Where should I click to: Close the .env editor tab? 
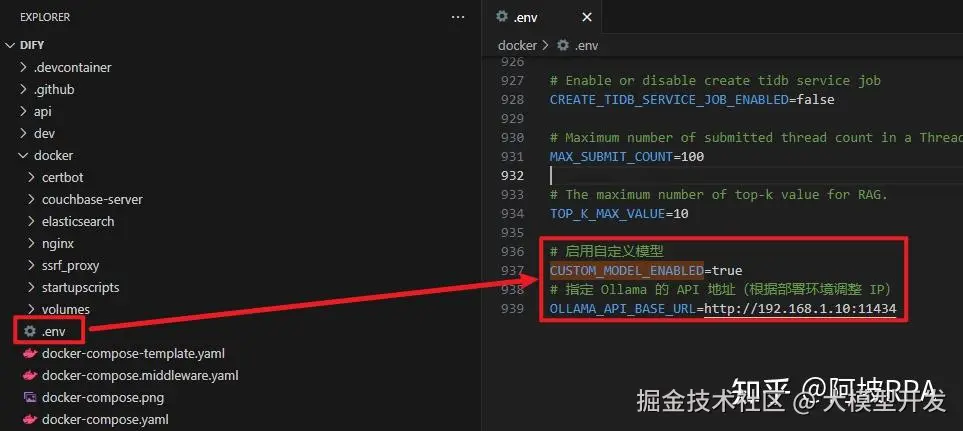(587, 17)
